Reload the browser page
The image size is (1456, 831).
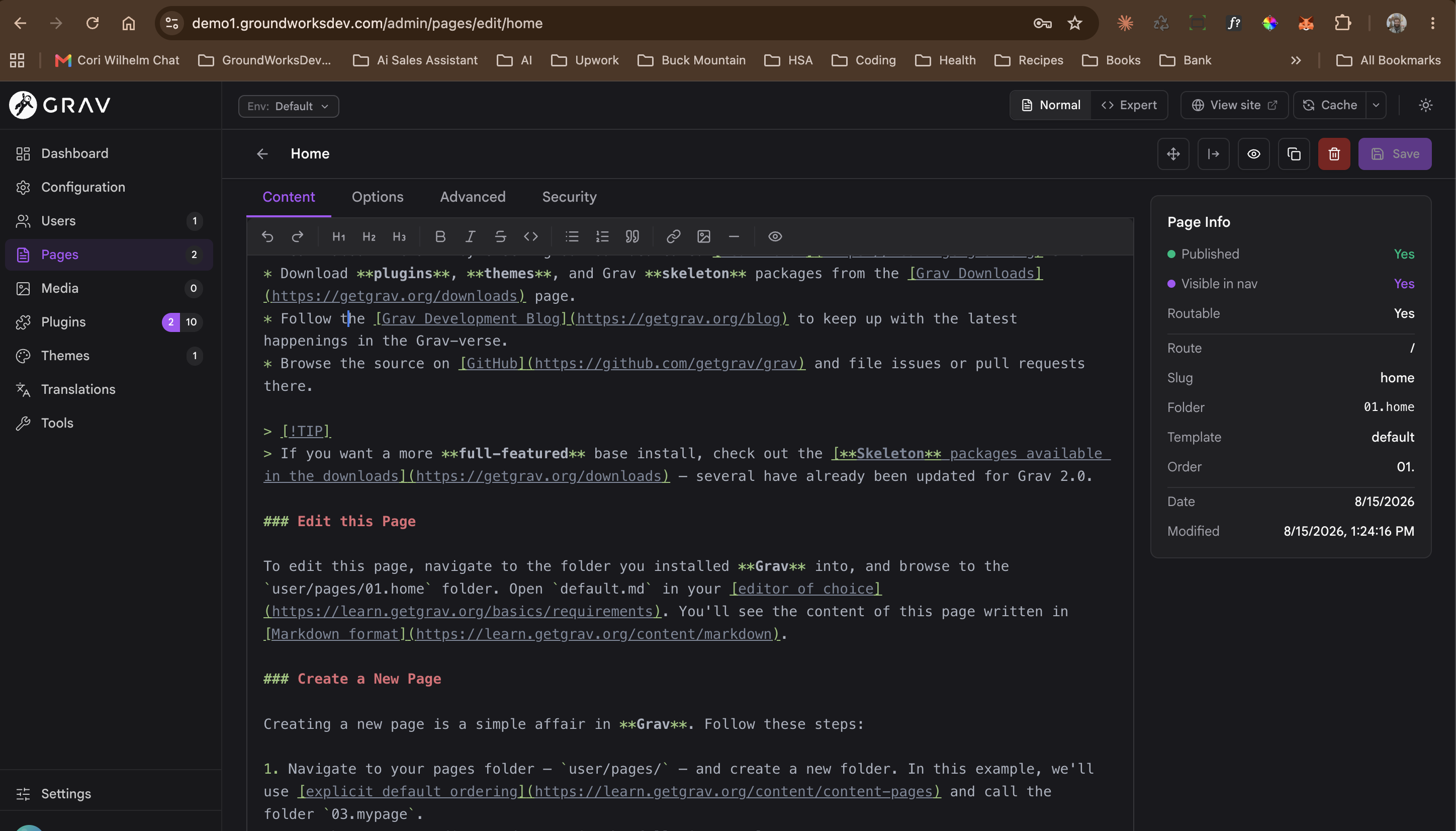tap(93, 24)
